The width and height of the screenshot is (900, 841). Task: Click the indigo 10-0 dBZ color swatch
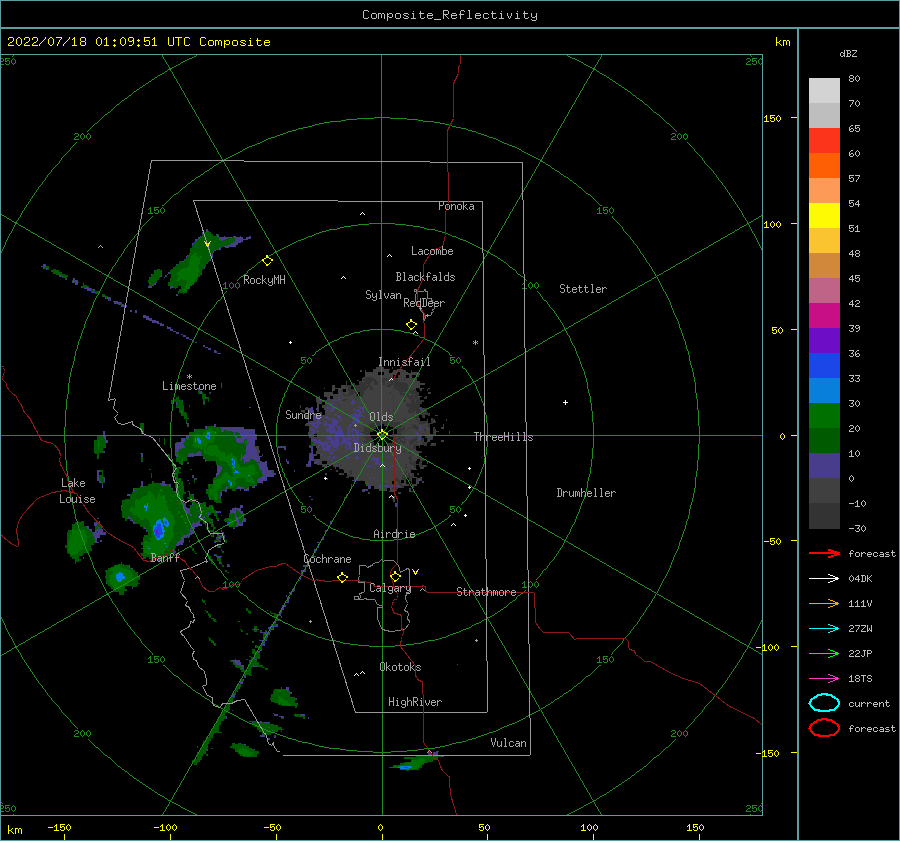pos(824,466)
